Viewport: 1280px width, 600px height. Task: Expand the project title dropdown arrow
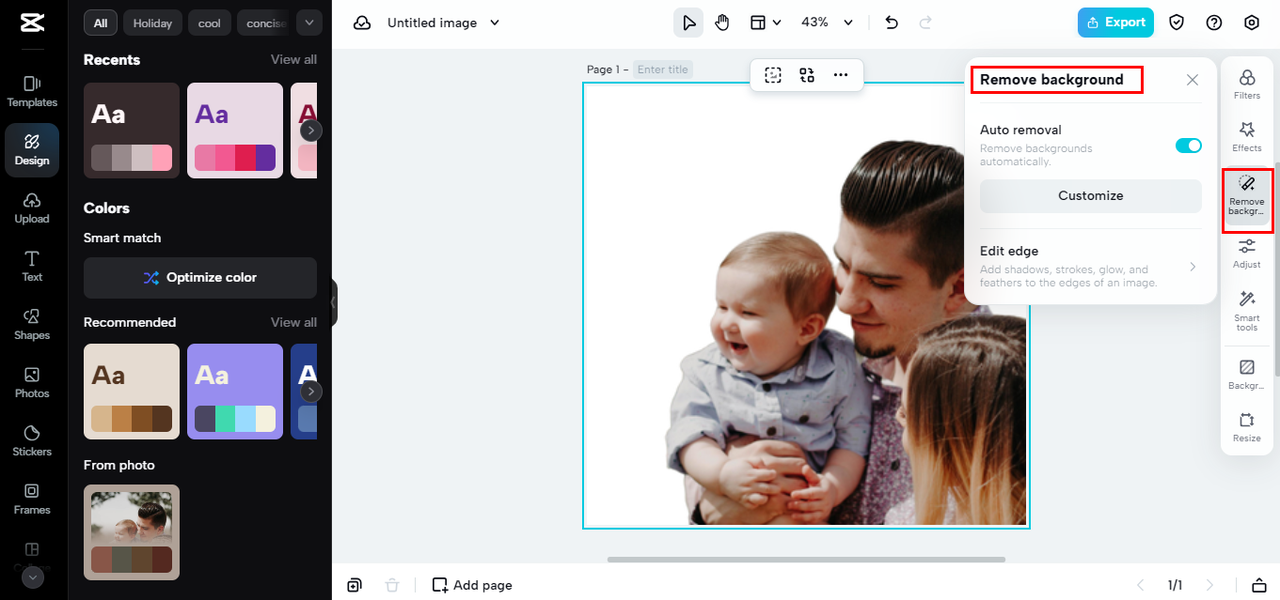point(494,23)
